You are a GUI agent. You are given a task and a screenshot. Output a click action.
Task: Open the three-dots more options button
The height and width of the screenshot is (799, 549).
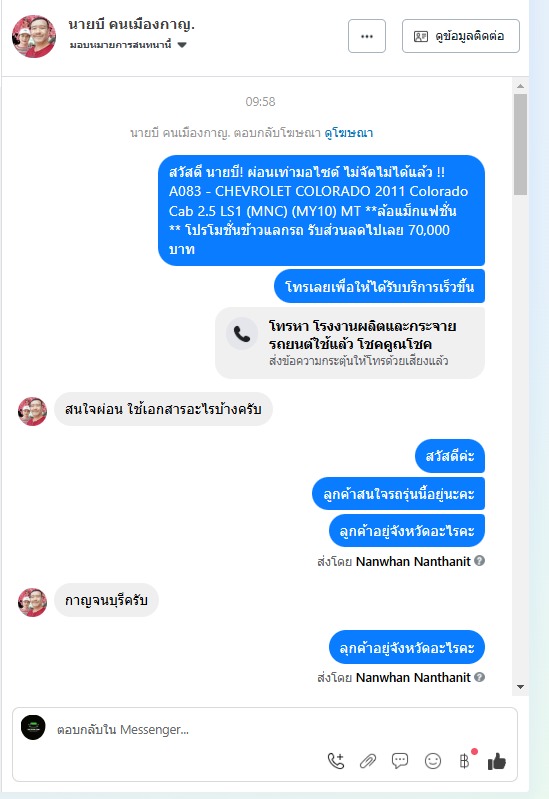[367, 36]
